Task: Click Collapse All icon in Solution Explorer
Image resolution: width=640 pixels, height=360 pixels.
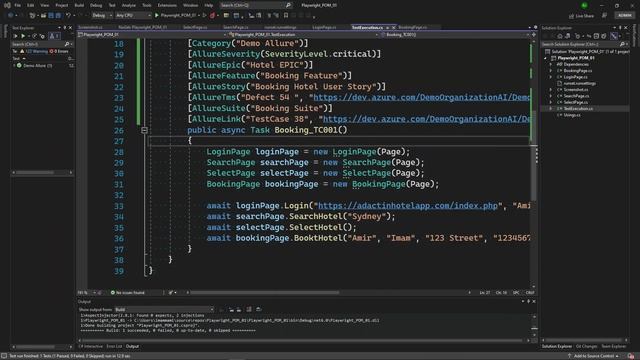Action: pyautogui.click(x=596, y=36)
